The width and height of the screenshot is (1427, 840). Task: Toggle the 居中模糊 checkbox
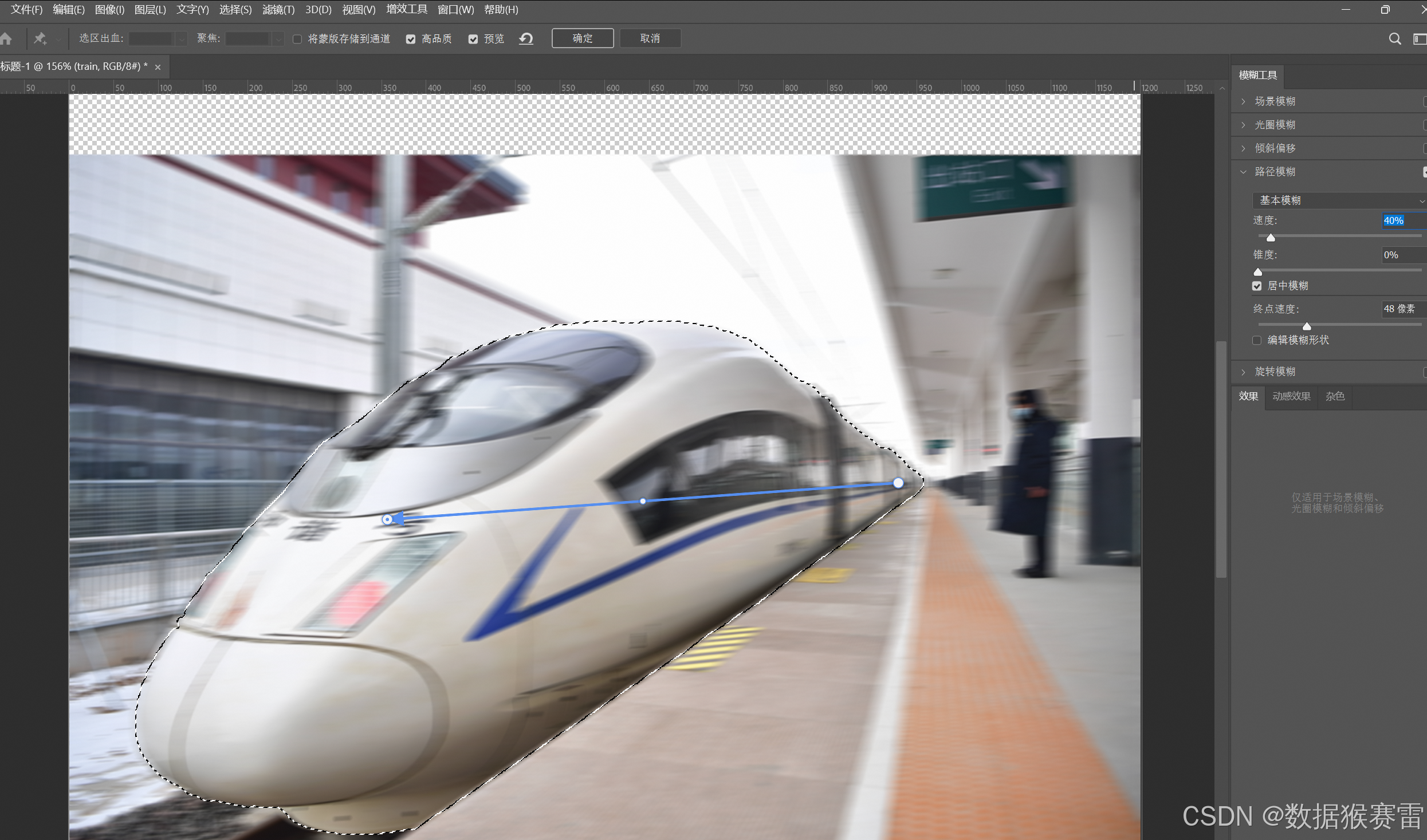coord(1257,286)
